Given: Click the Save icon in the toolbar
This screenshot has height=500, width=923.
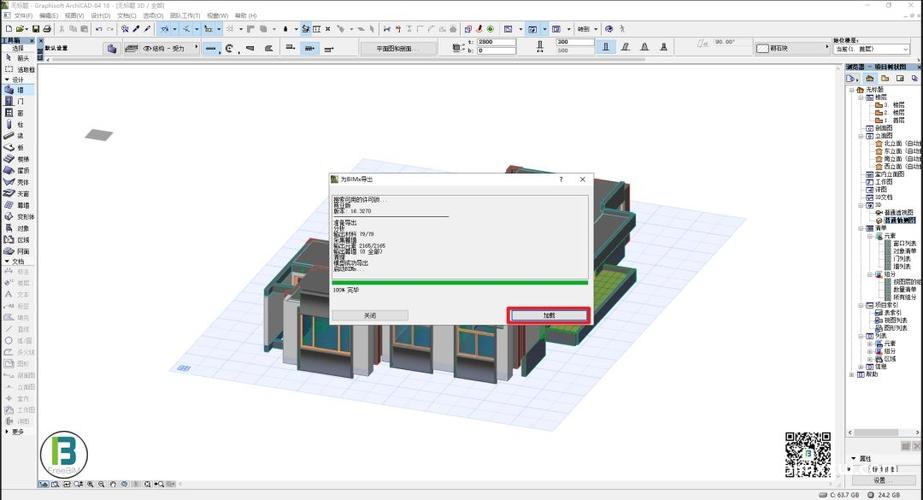Looking at the screenshot, I should (35, 29).
